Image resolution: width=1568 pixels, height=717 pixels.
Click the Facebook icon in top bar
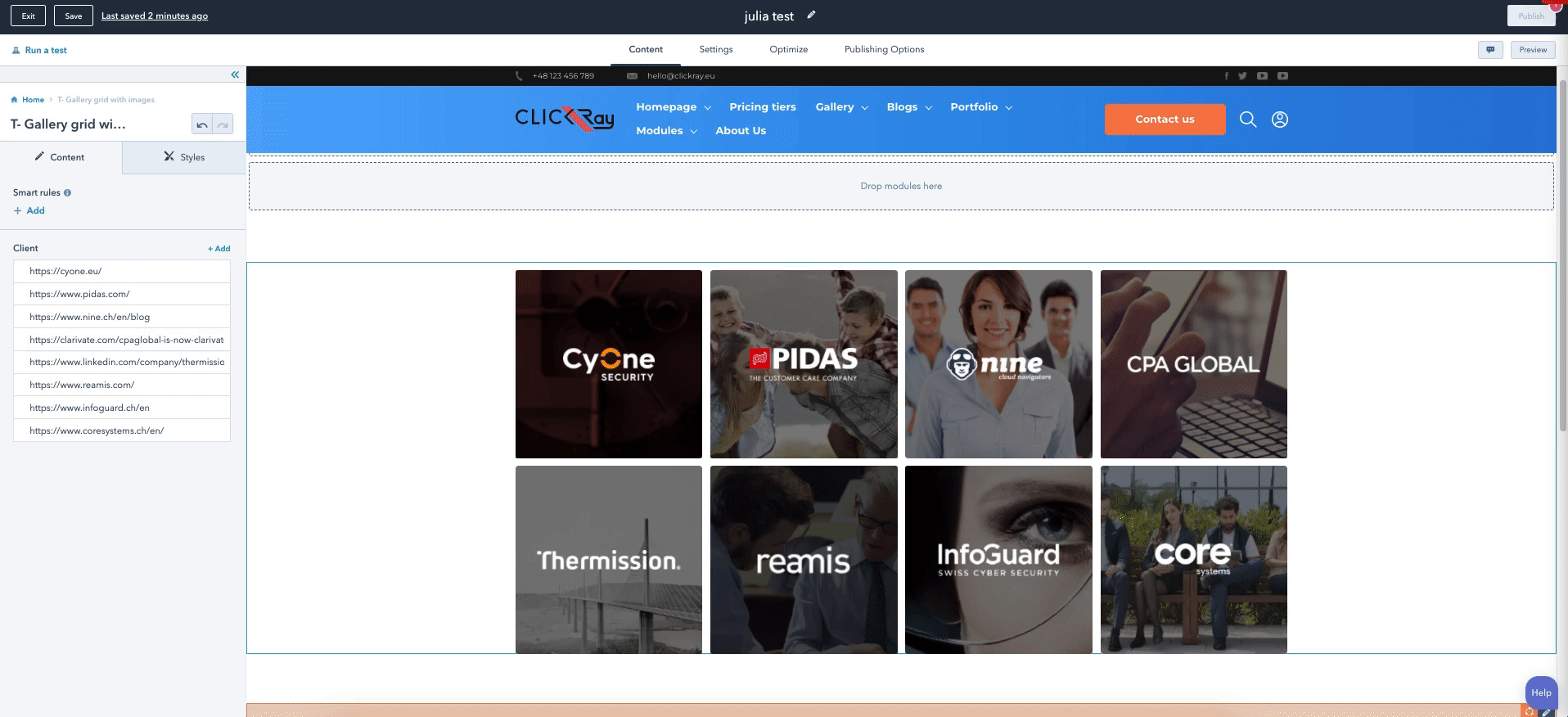pyautogui.click(x=1226, y=76)
